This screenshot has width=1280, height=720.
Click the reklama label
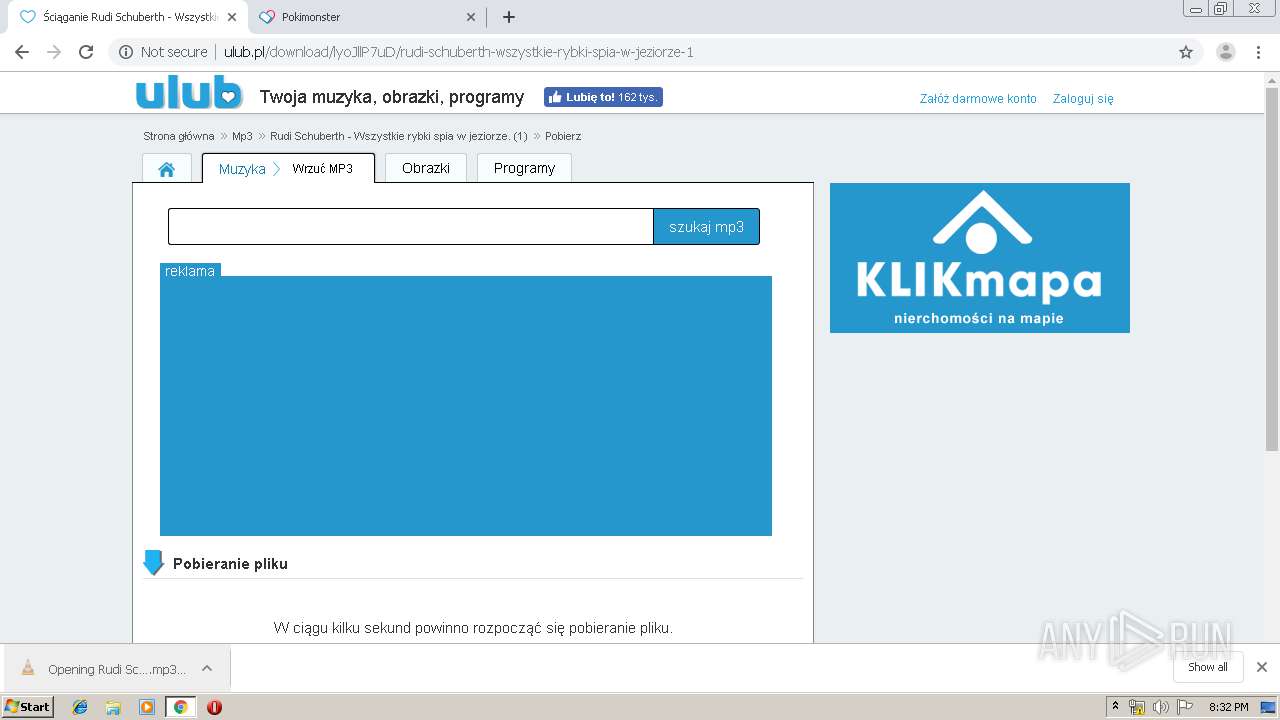tap(190, 271)
